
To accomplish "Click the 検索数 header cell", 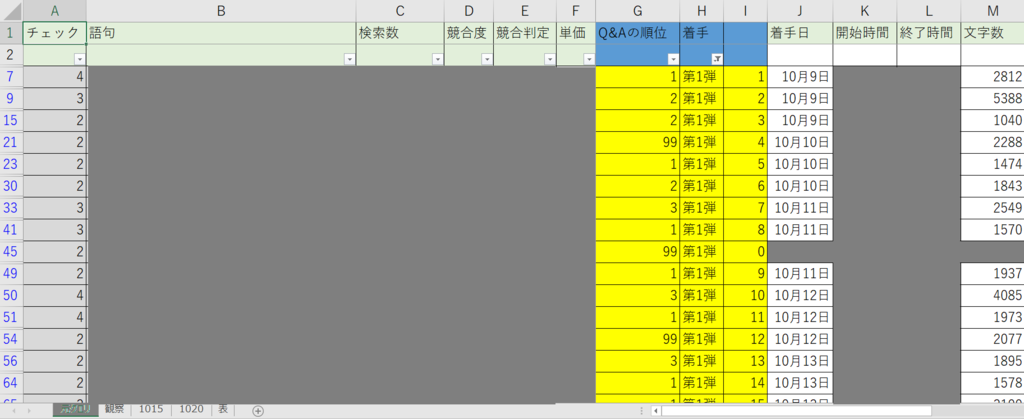I will click(400, 33).
